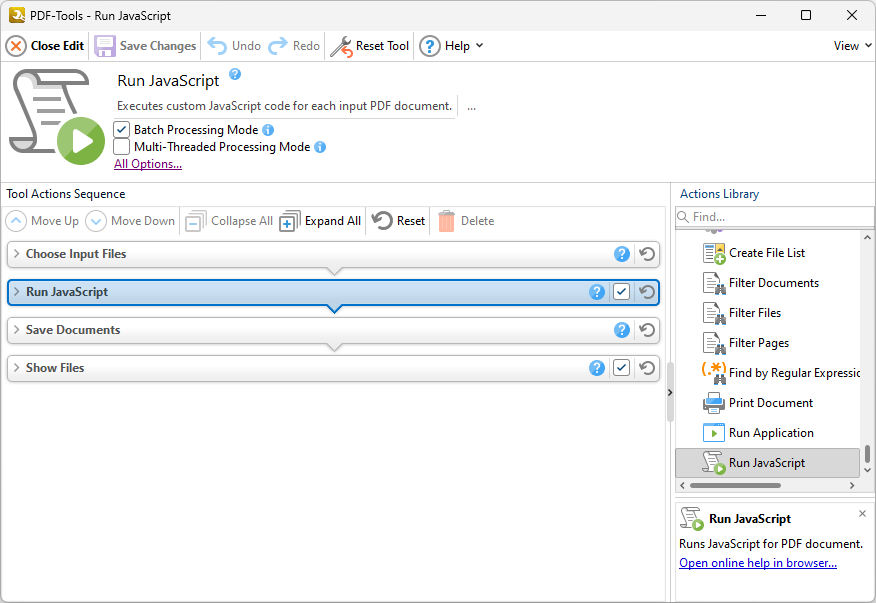
Task: Select Filter Files in Actions Library
Action: (767, 313)
